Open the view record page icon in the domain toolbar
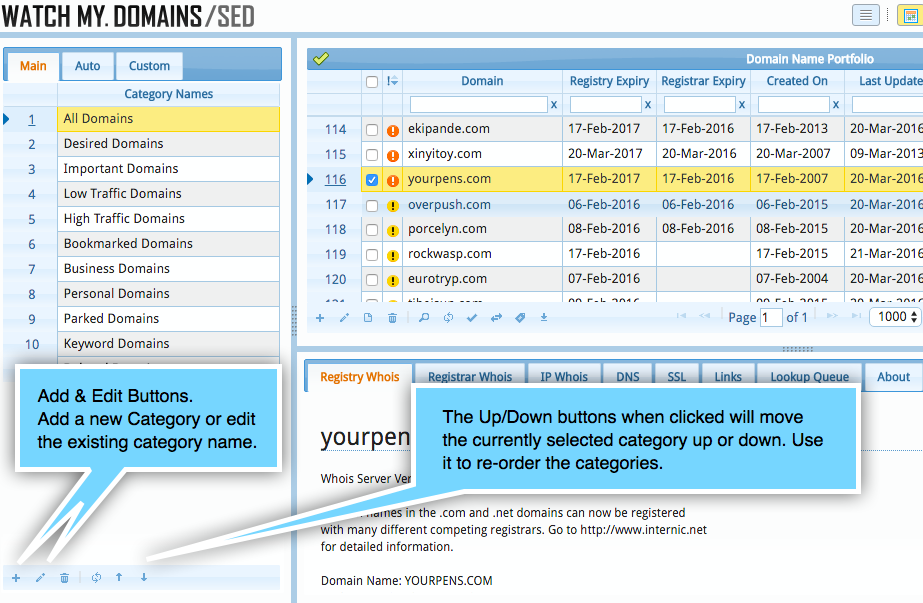Viewport: 923px width, 603px height. [x=368, y=318]
